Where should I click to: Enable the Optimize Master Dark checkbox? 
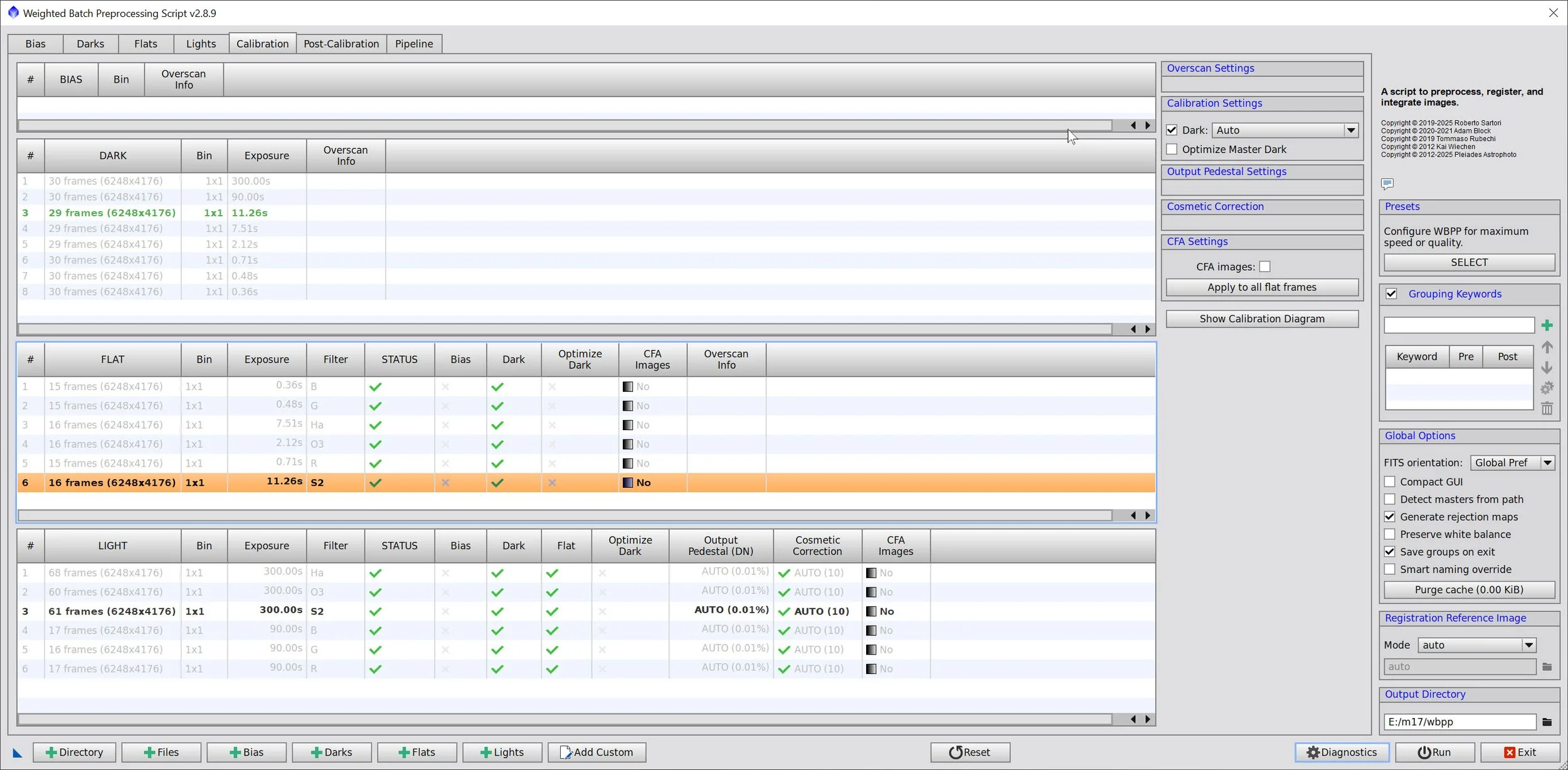click(1172, 149)
